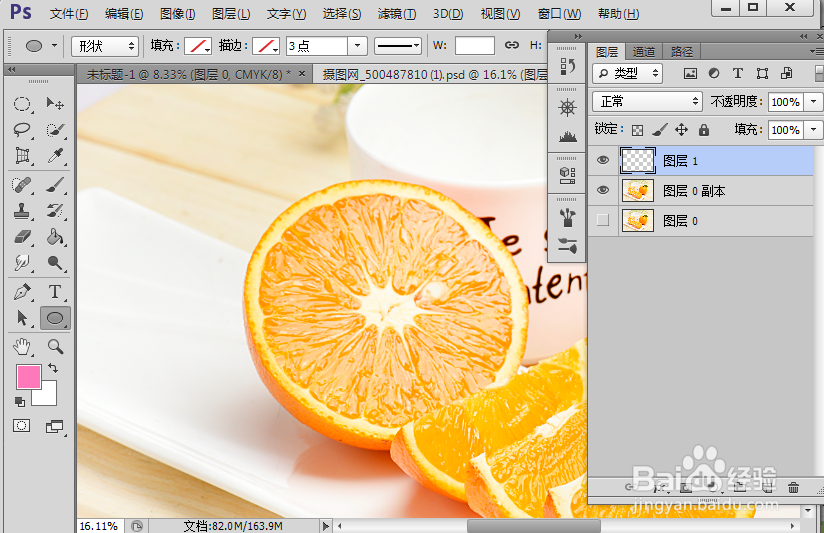Open the 描边 stroke swatch dropdown

click(266, 46)
